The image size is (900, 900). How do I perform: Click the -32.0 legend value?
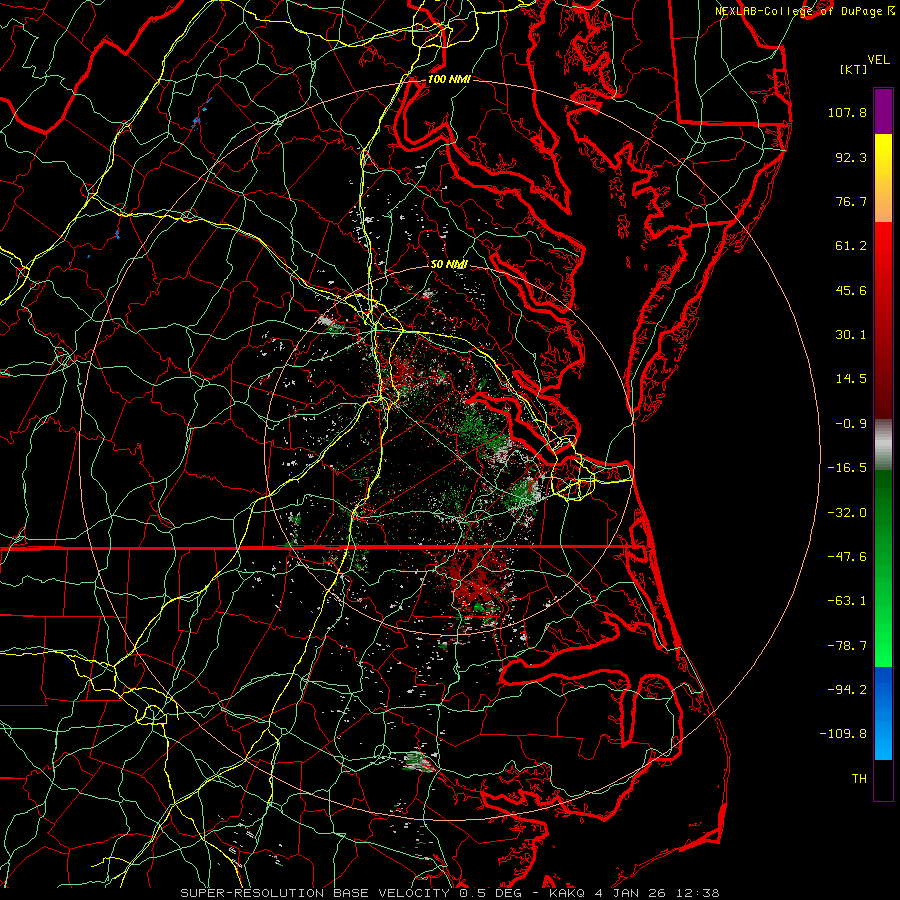pos(847,512)
